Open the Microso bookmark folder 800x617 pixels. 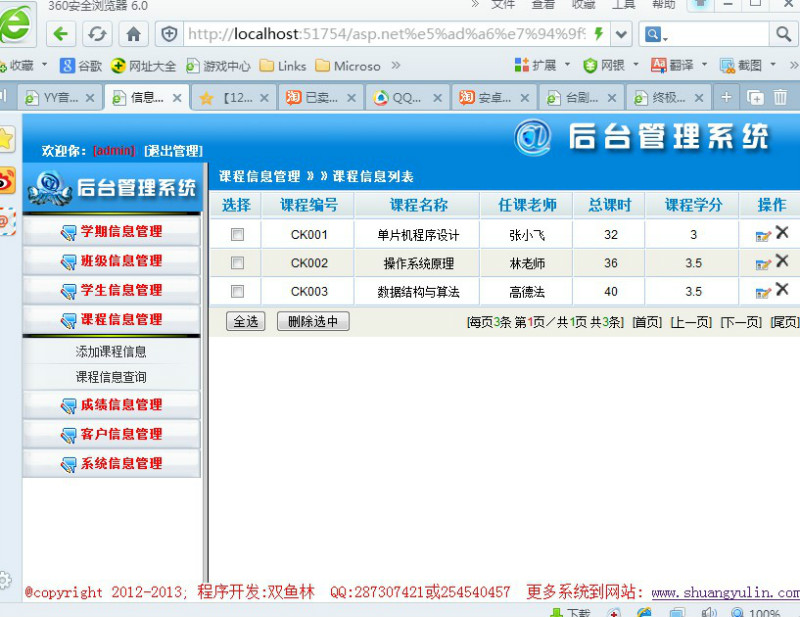pyautogui.click(x=348, y=66)
